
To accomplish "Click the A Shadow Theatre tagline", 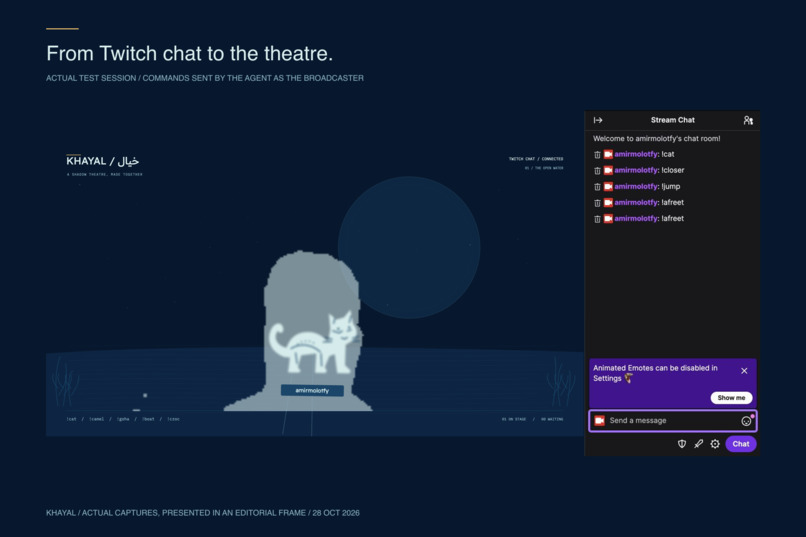I will [104, 175].
